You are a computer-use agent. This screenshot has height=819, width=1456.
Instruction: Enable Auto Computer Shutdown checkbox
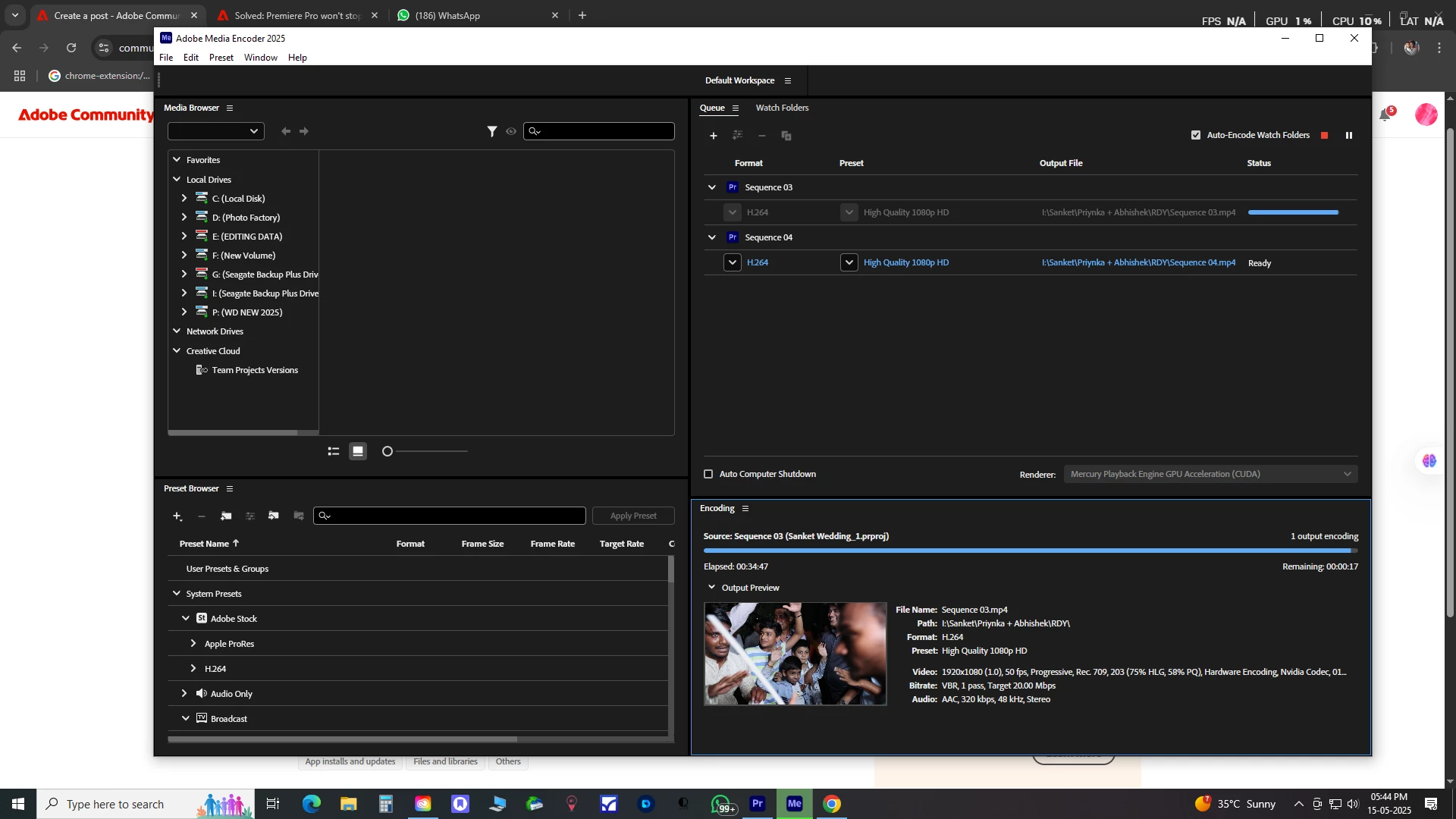point(708,474)
